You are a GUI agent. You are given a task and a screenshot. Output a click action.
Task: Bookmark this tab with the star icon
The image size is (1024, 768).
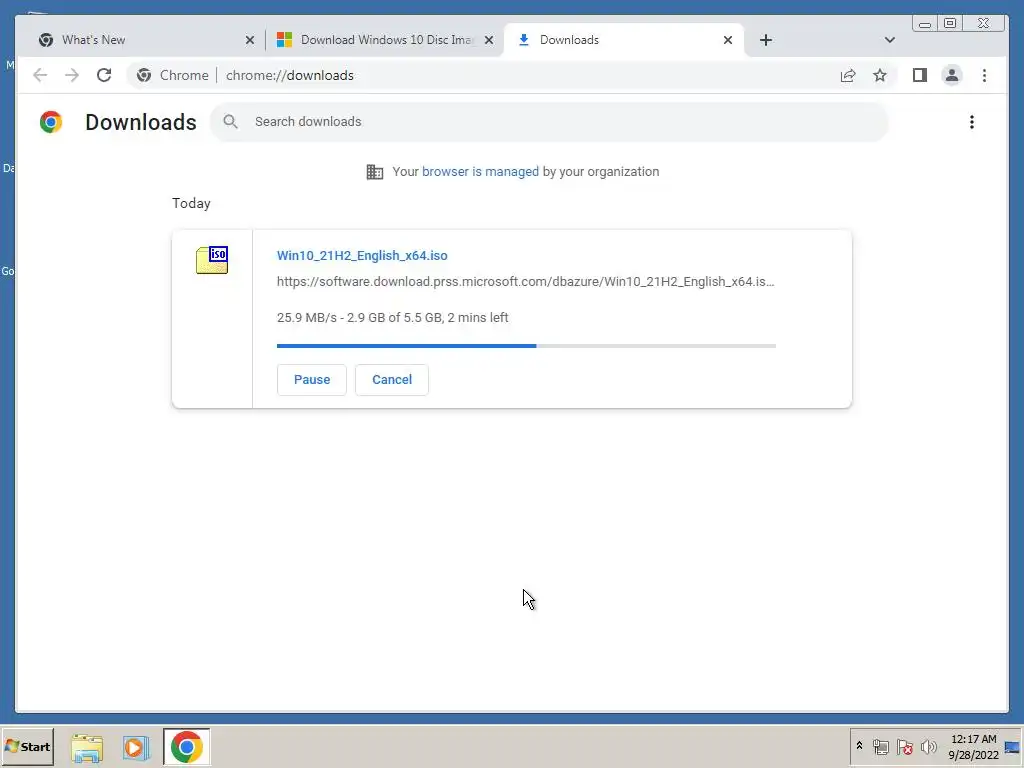(880, 75)
